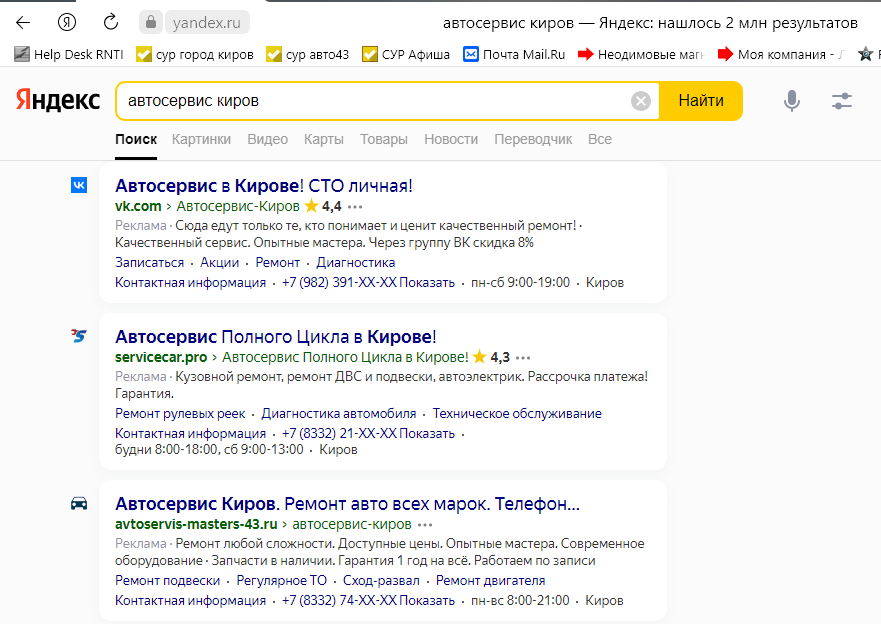881x624 pixels.
Task: Click 'Техническое обслуживание' quick link
Action: click(517, 413)
